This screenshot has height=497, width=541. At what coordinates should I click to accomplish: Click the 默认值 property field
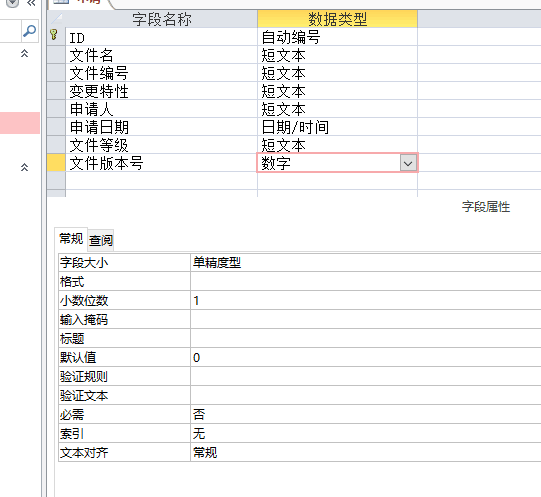[x=365, y=357]
